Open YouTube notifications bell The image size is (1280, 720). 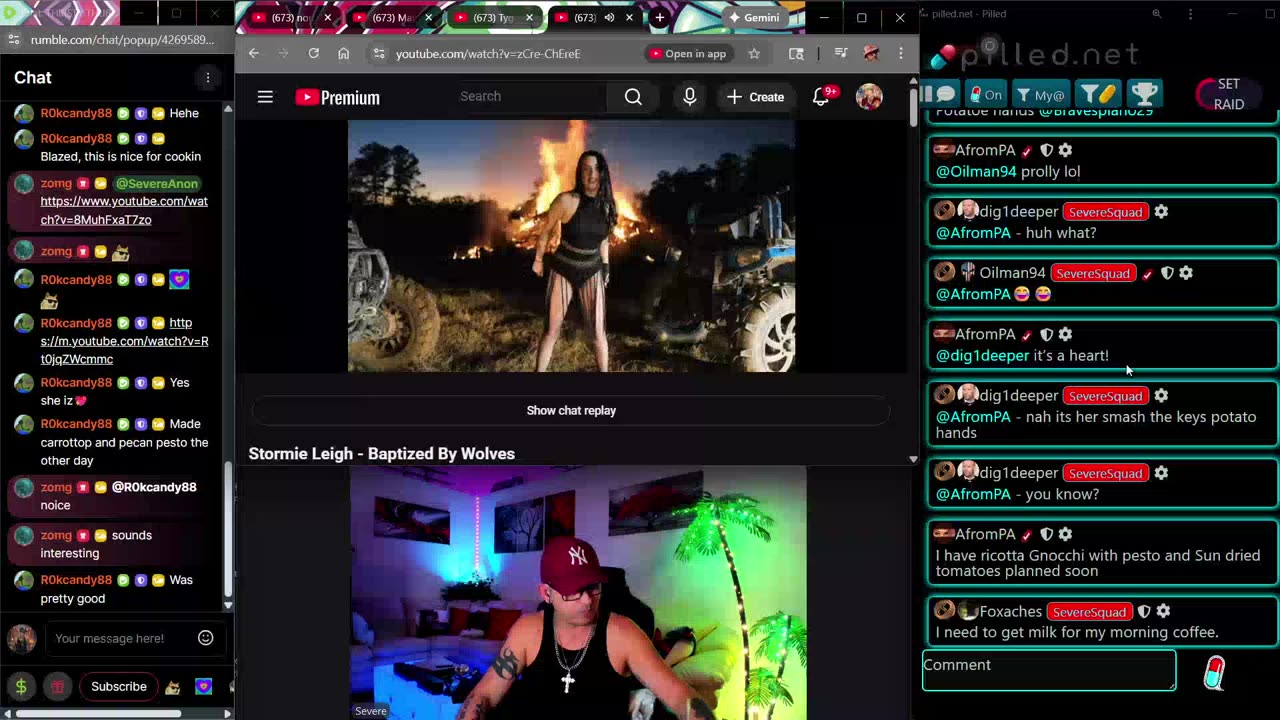click(821, 97)
